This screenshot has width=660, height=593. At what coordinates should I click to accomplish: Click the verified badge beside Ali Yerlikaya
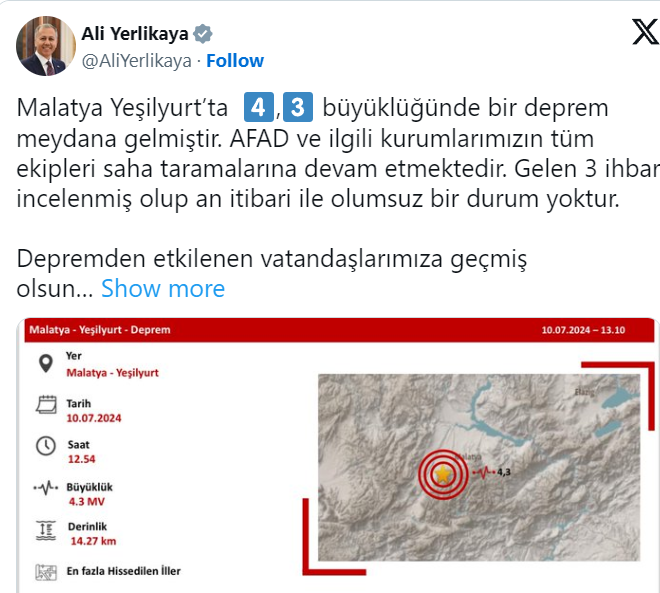coord(203,34)
